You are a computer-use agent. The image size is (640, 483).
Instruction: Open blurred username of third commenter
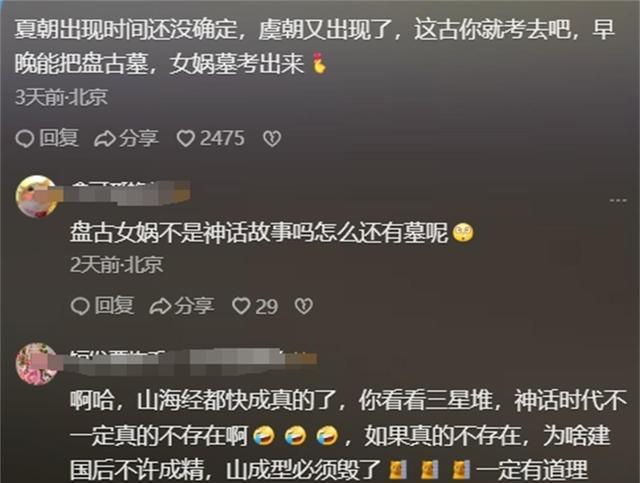[x=193, y=359]
